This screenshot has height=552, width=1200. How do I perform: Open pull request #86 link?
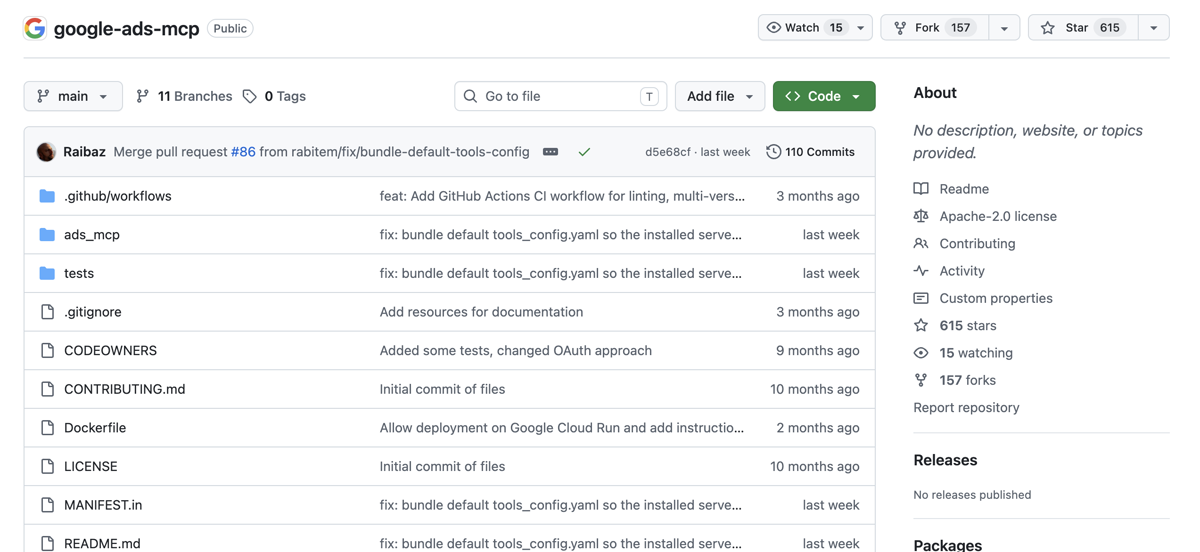tap(243, 152)
